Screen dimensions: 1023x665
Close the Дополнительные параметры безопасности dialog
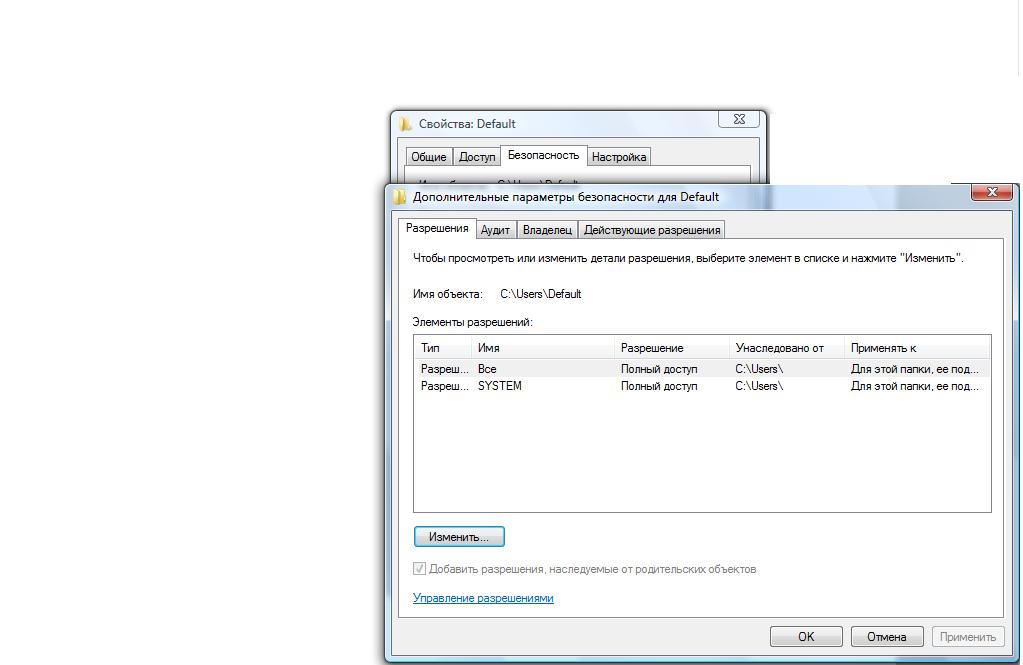pos(991,192)
